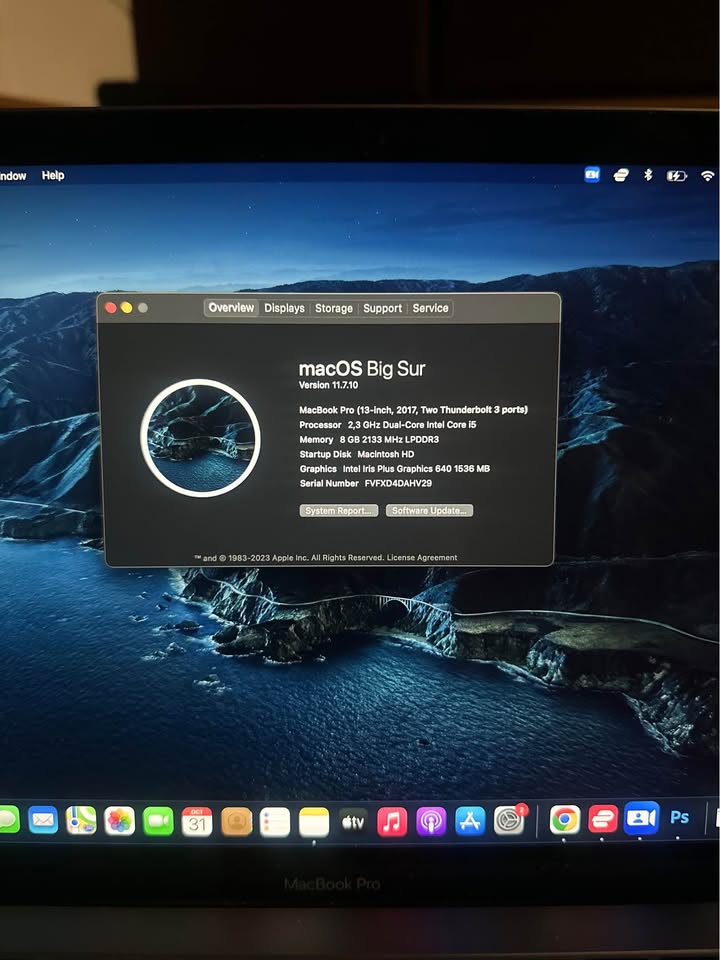The width and height of the screenshot is (720, 960).
Task: Switch to the Displays tab
Action: coord(284,308)
